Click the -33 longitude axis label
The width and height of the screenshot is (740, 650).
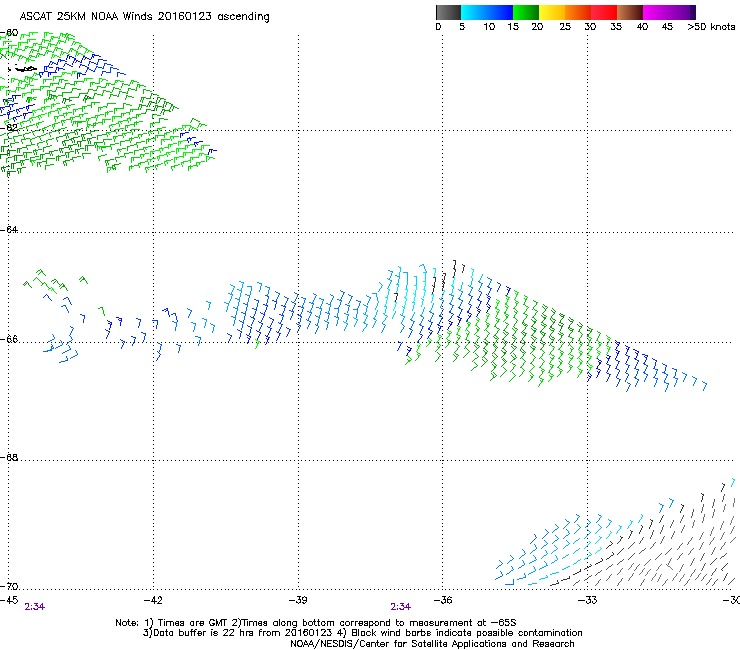(x=588, y=600)
